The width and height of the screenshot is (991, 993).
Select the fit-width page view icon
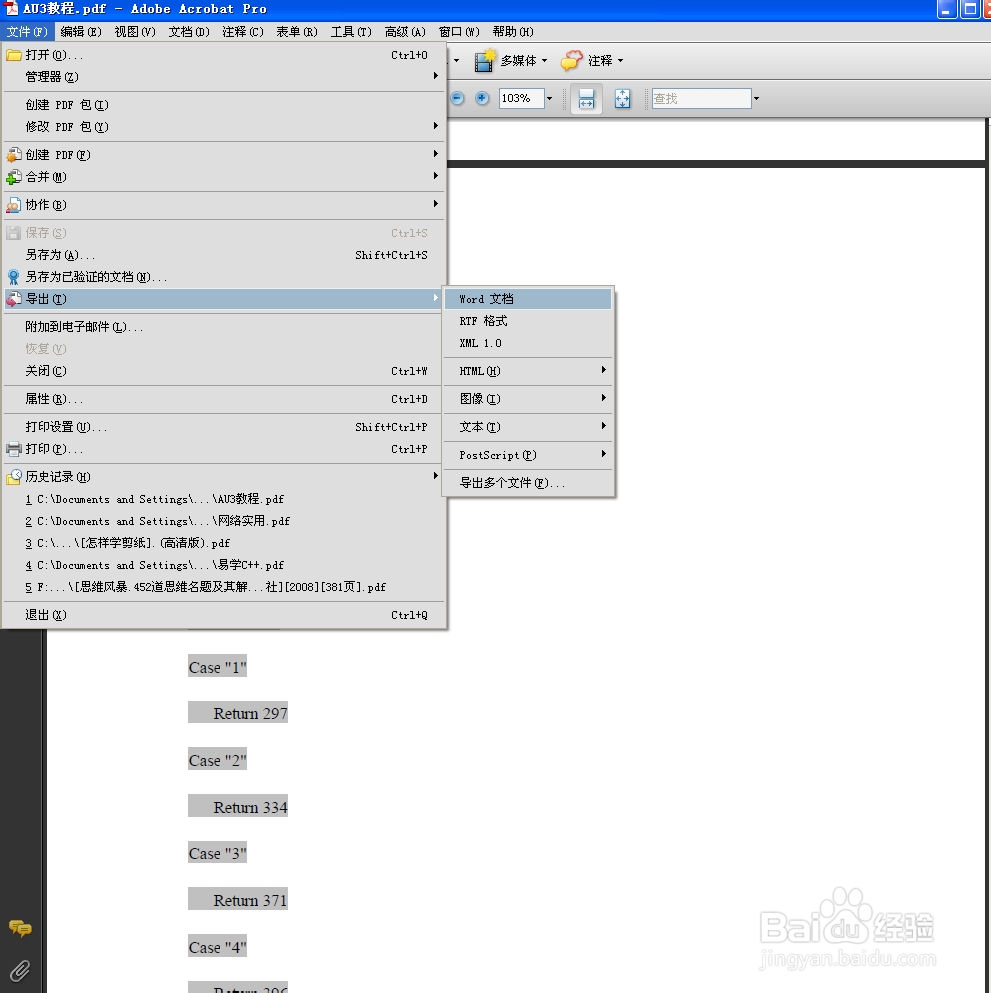(x=585, y=98)
